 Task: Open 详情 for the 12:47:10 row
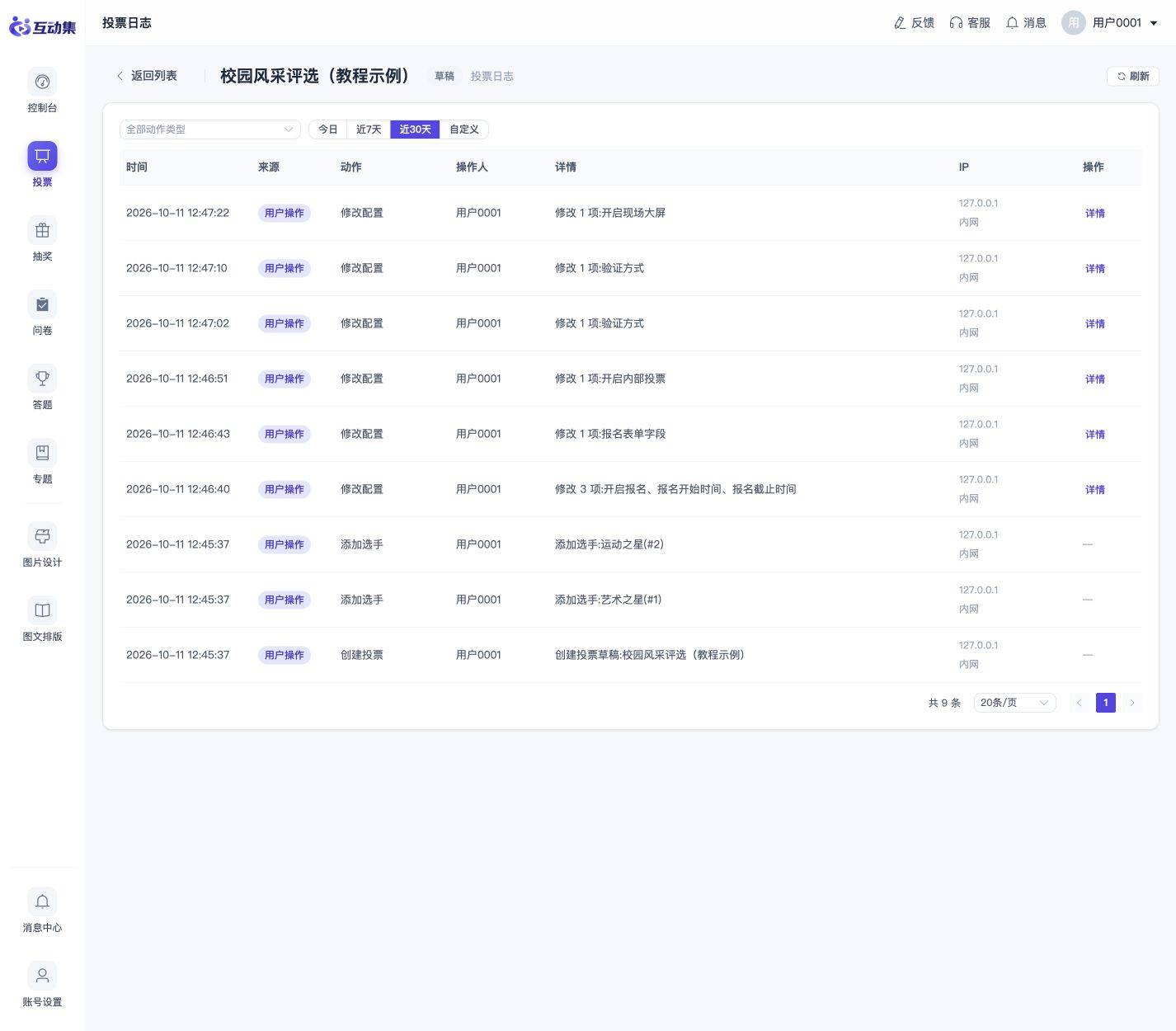(1095, 268)
